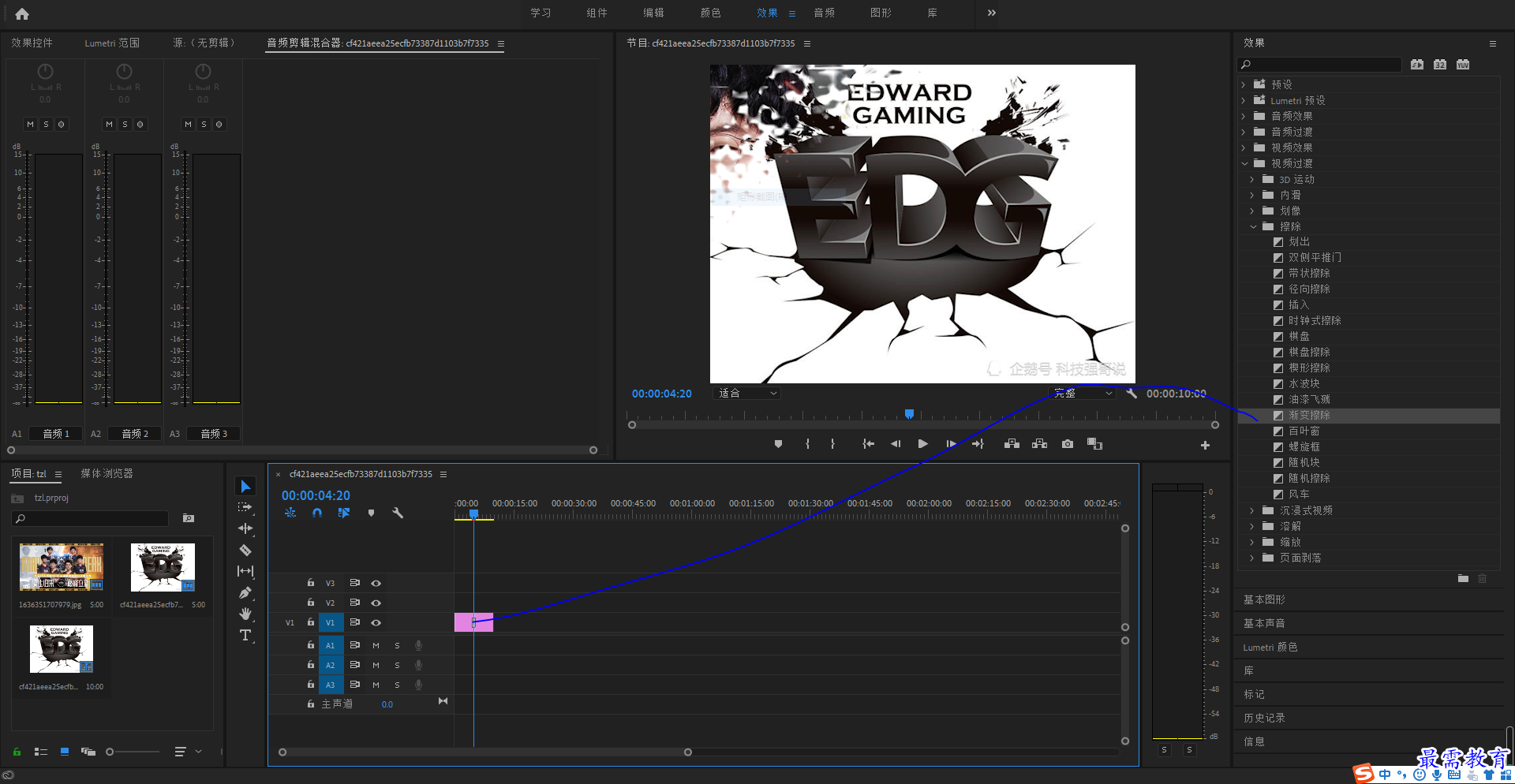1515x784 pixels.
Task: Open the button editor plus icon
Action: (x=1205, y=446)
